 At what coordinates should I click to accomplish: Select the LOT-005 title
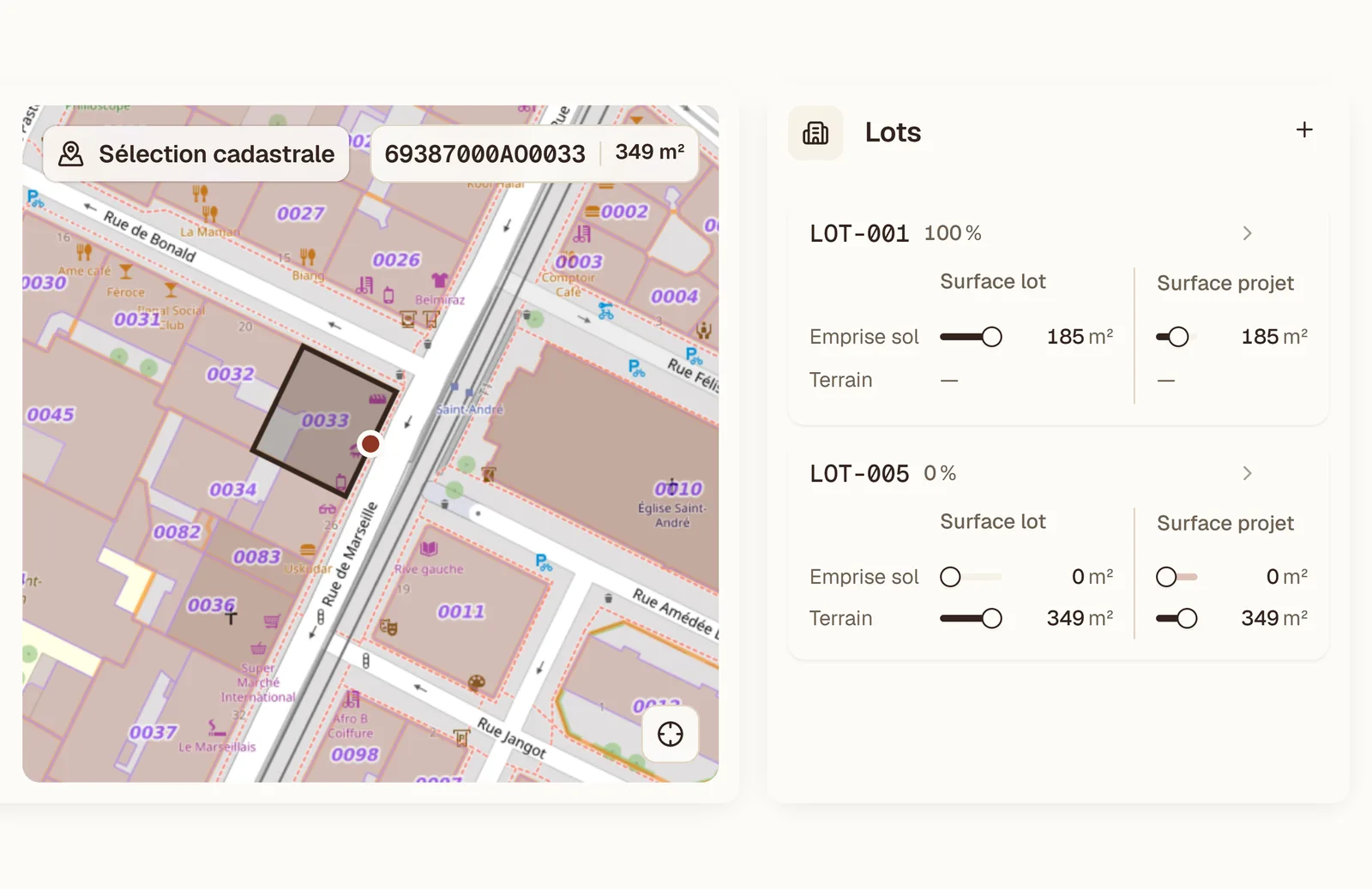click(859, 473)
